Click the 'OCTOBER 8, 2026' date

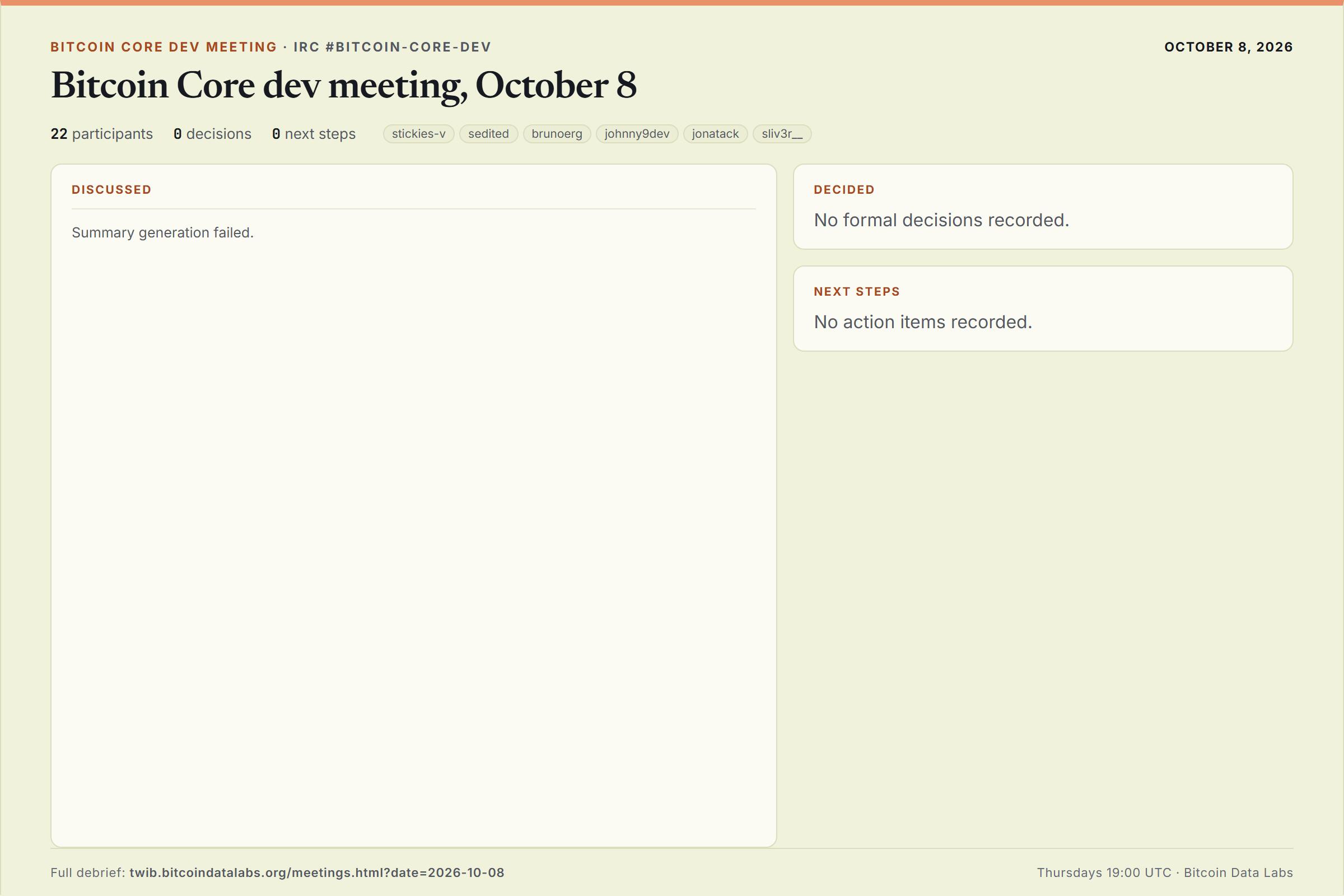click(x=1229, y=47)
